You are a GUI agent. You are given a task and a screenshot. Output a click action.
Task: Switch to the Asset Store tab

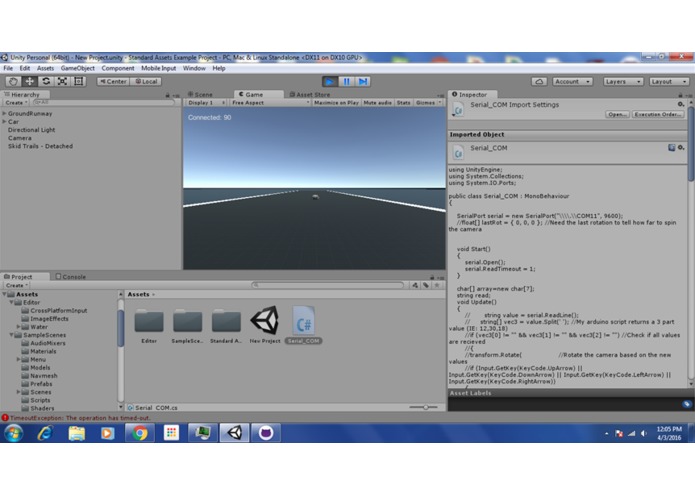(309, 94)
